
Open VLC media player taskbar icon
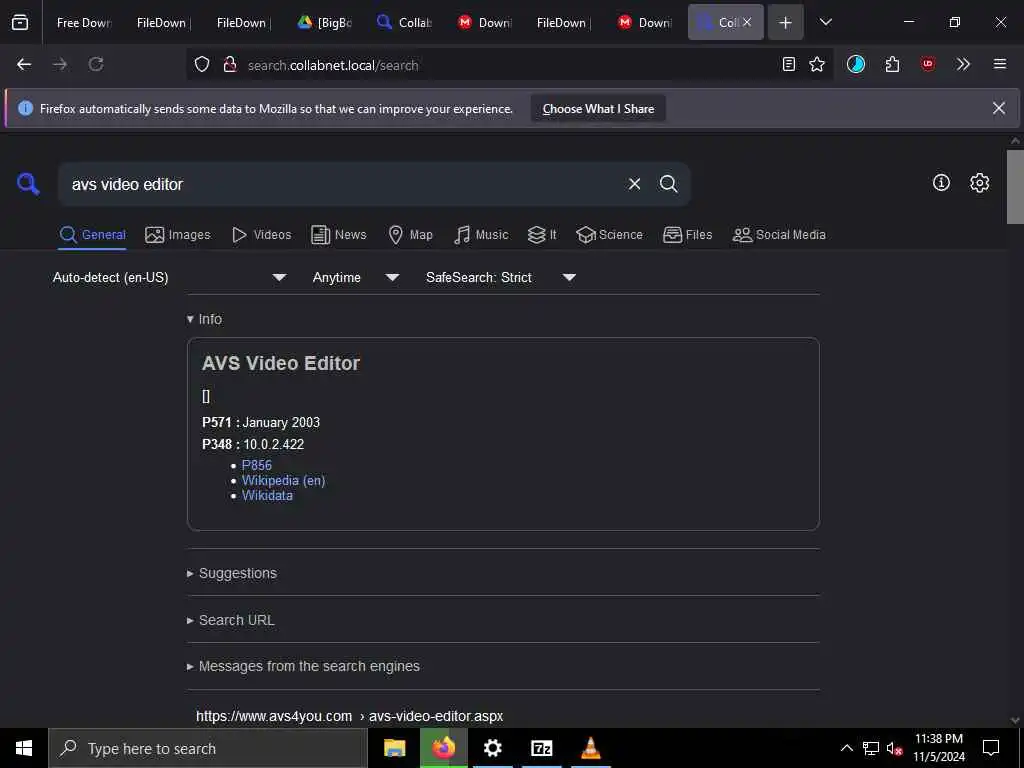[590, 748]
